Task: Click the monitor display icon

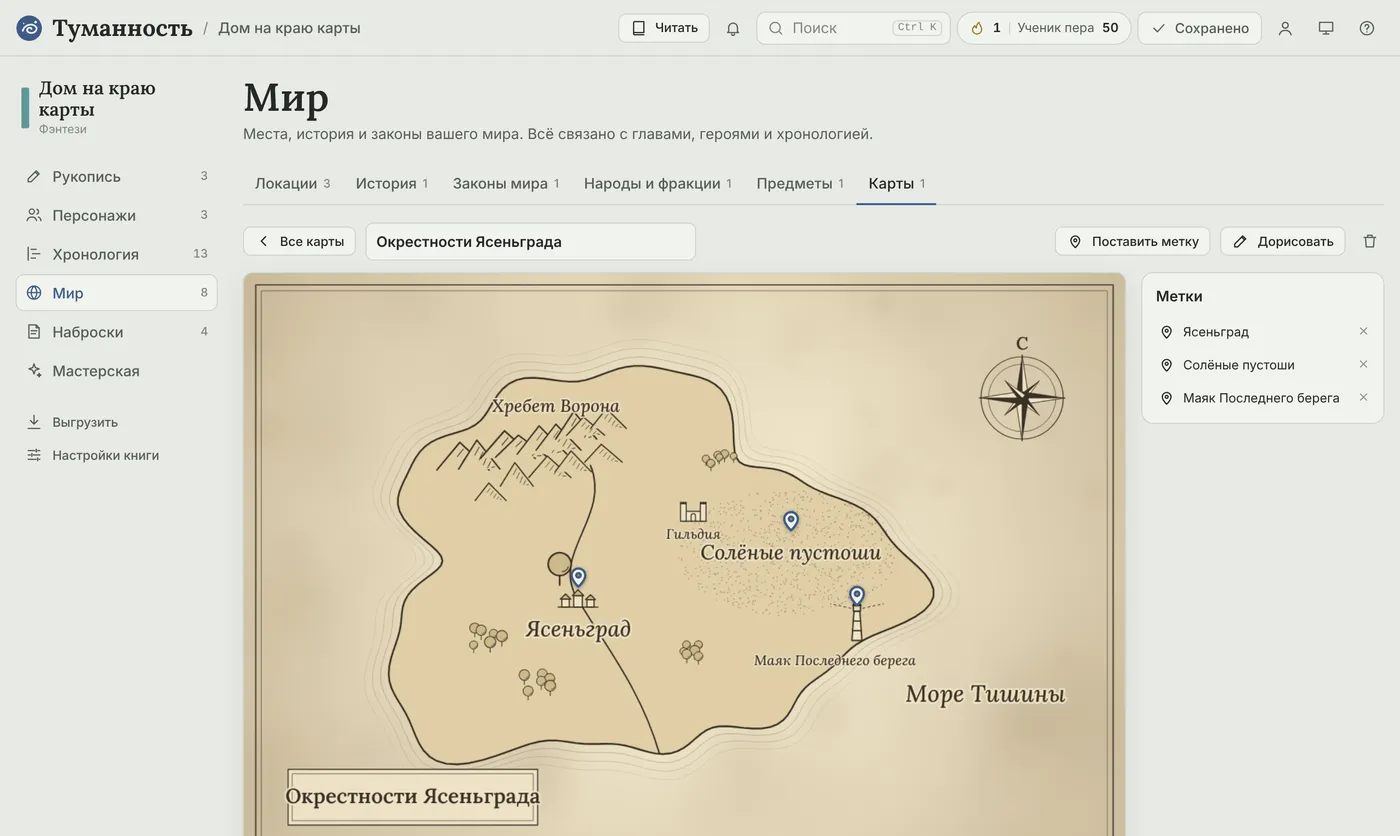Action: tap(1326, 28)
